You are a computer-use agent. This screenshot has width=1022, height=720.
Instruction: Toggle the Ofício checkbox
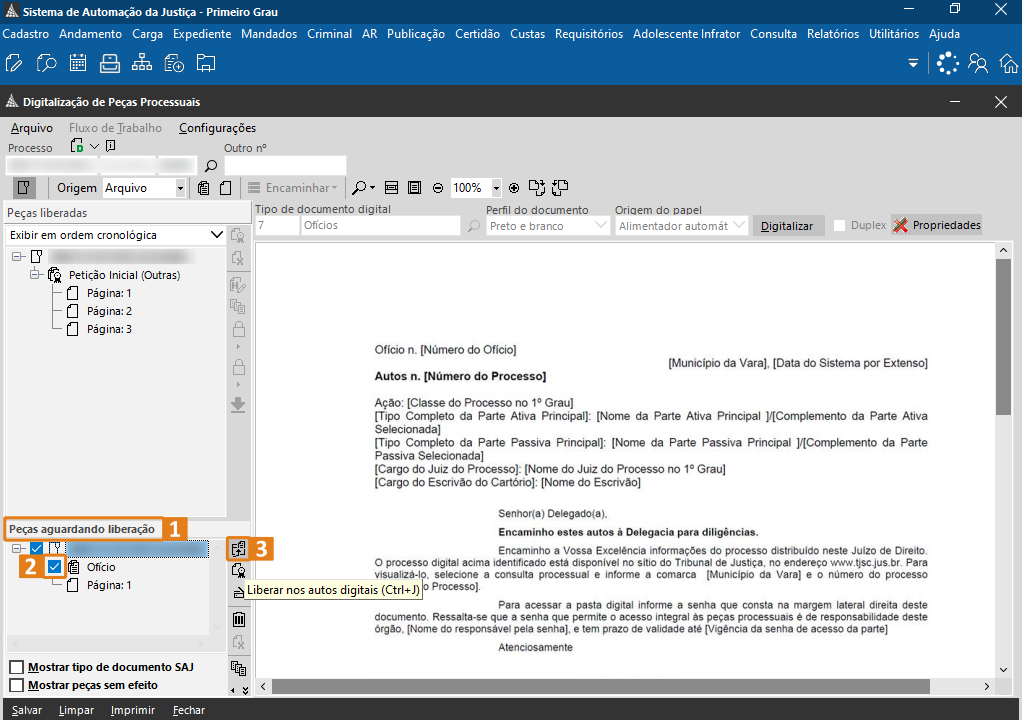[54, 567]
